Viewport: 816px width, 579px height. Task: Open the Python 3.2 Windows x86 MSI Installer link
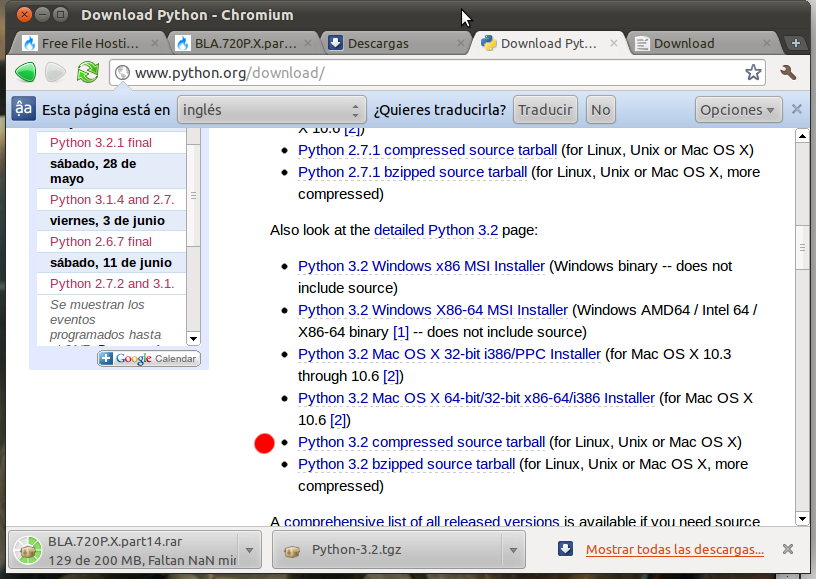422,266
